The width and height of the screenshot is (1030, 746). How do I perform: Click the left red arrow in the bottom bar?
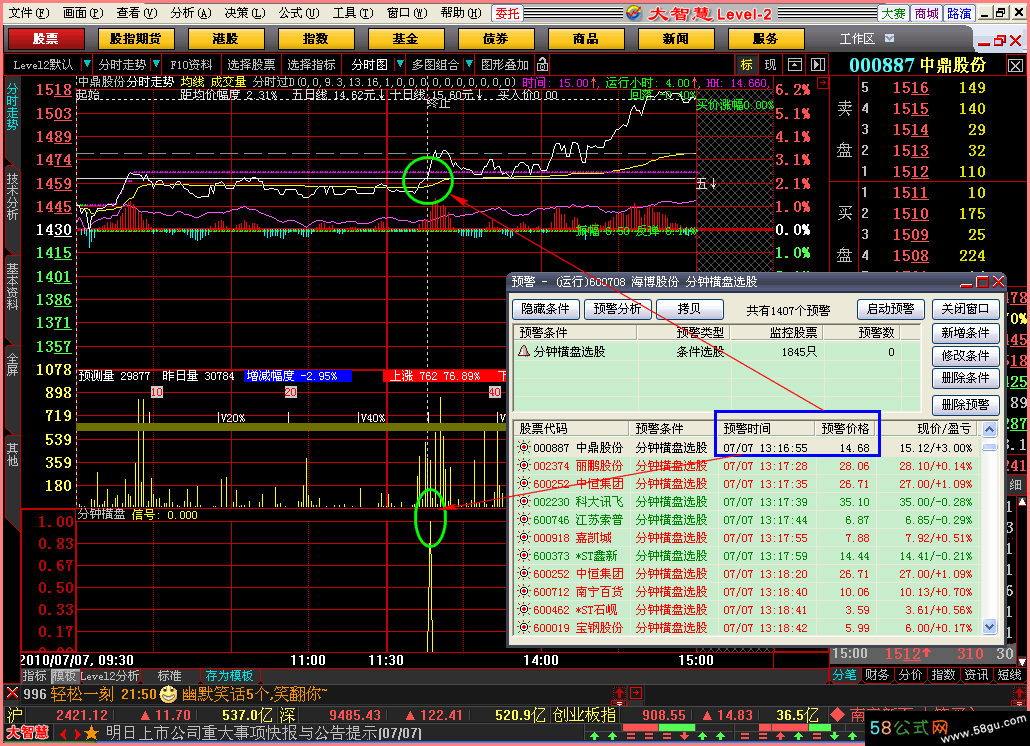[63, 734]
